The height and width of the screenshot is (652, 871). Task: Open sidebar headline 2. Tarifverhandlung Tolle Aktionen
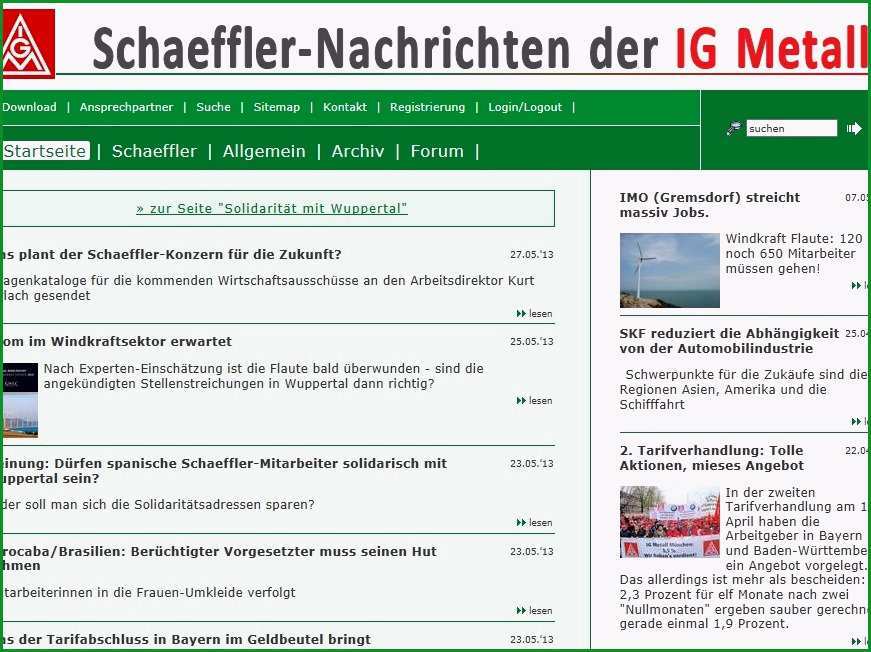click(x=712, y=458)
